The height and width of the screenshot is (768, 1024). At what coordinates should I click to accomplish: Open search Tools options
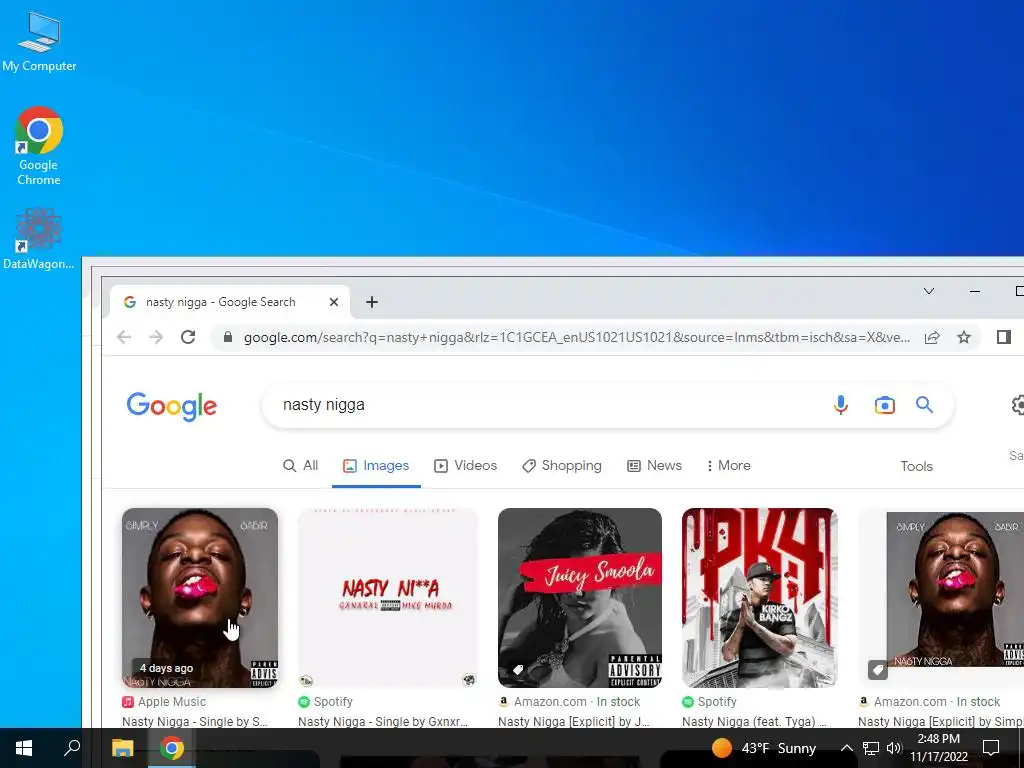point(916,466)
